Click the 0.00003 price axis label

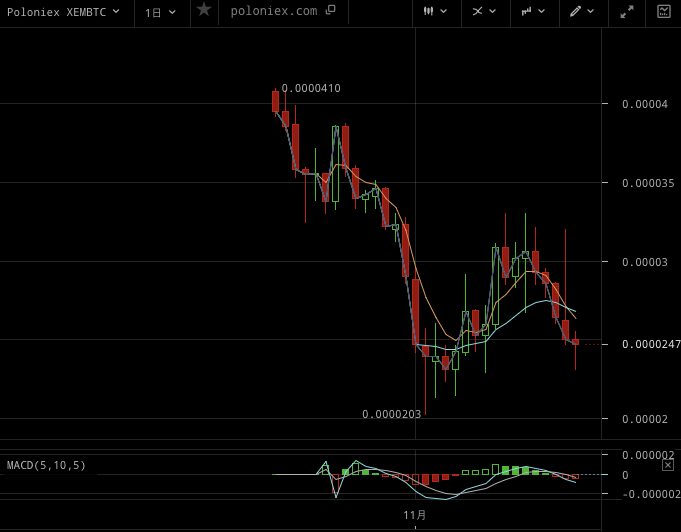point(645,262)
